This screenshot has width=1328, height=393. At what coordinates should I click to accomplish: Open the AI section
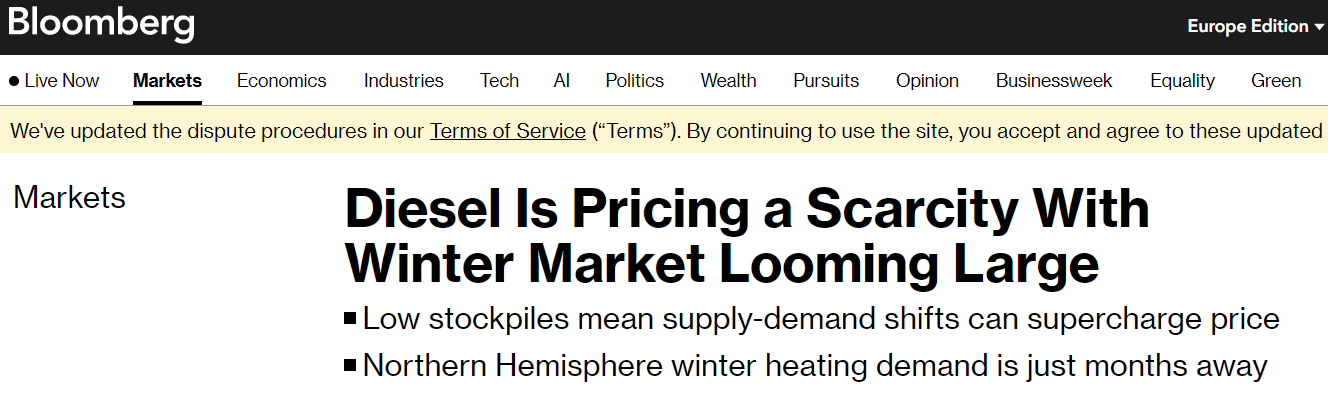coord(562,81)
